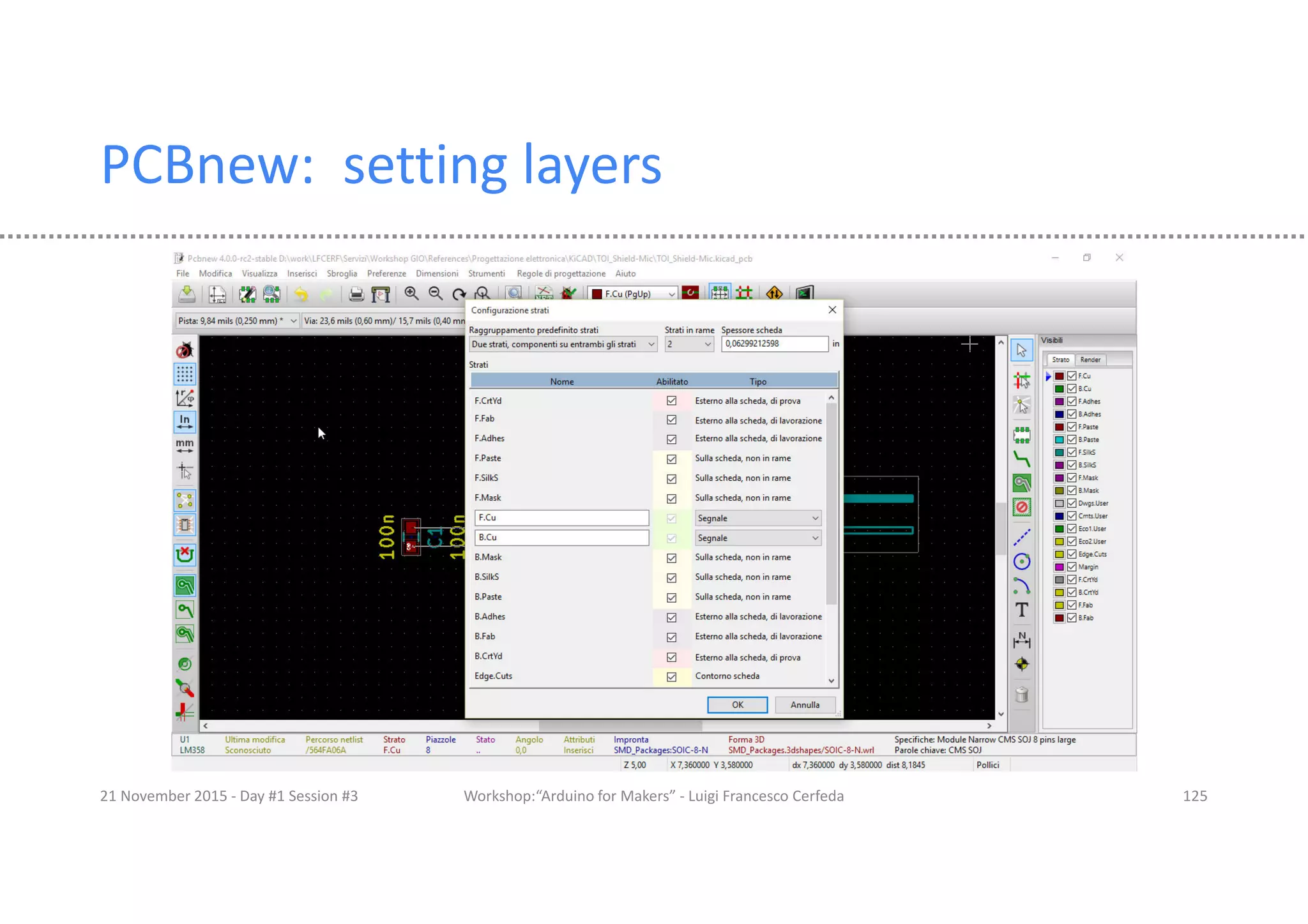Open the Raggruppamento predefinito strati dropdown

pyautogui.click(x=563, y=344)
